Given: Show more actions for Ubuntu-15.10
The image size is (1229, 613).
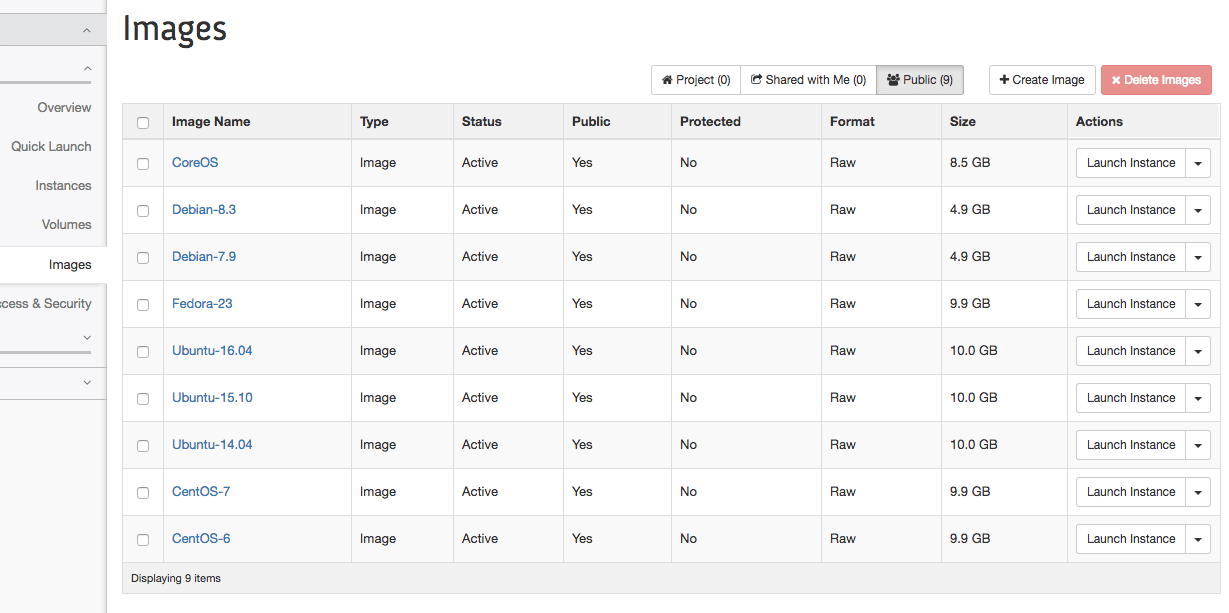Looking at the screenshot, I should click(1198, 398).
